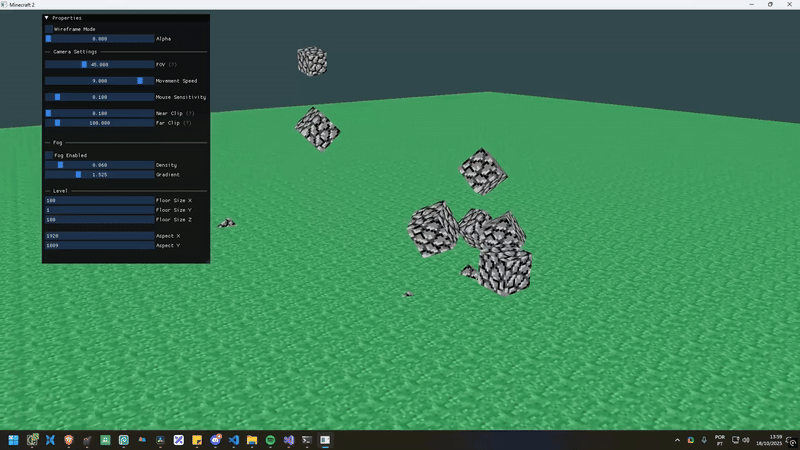
Task: Open Spotify from the taskbar
Action: click(270, 440)
